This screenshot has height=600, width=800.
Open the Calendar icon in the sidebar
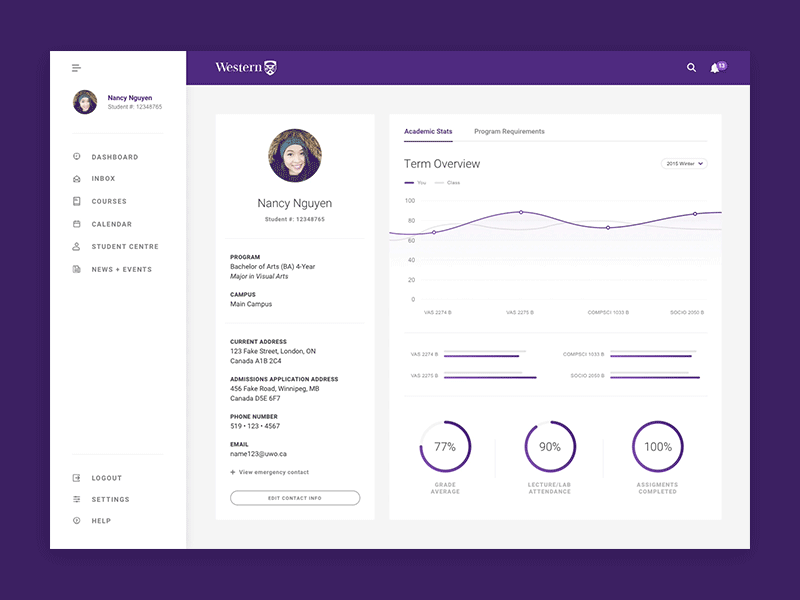tap(77, 224)
